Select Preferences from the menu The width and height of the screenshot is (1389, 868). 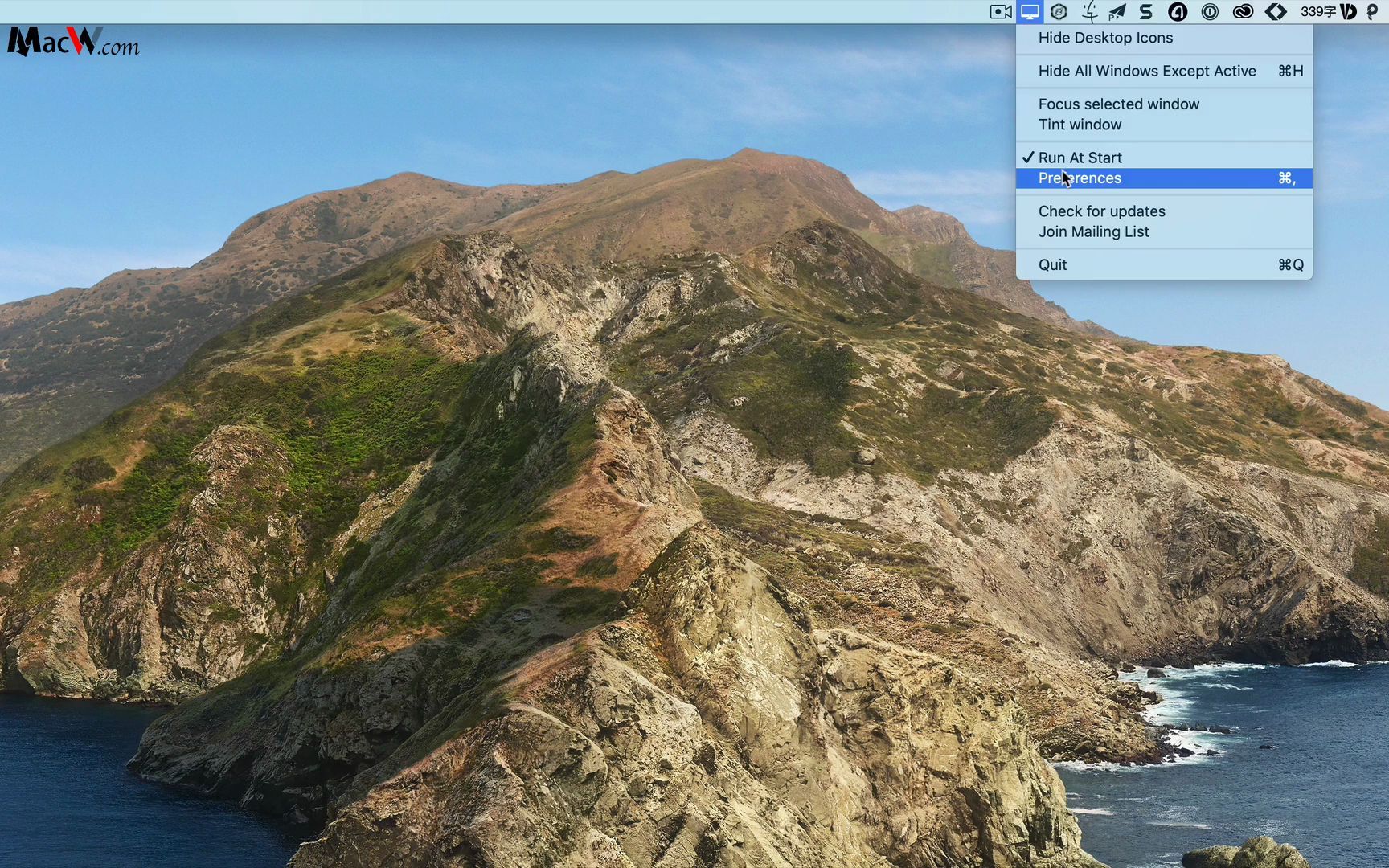pyautogui.click(x=1080, y=178)
